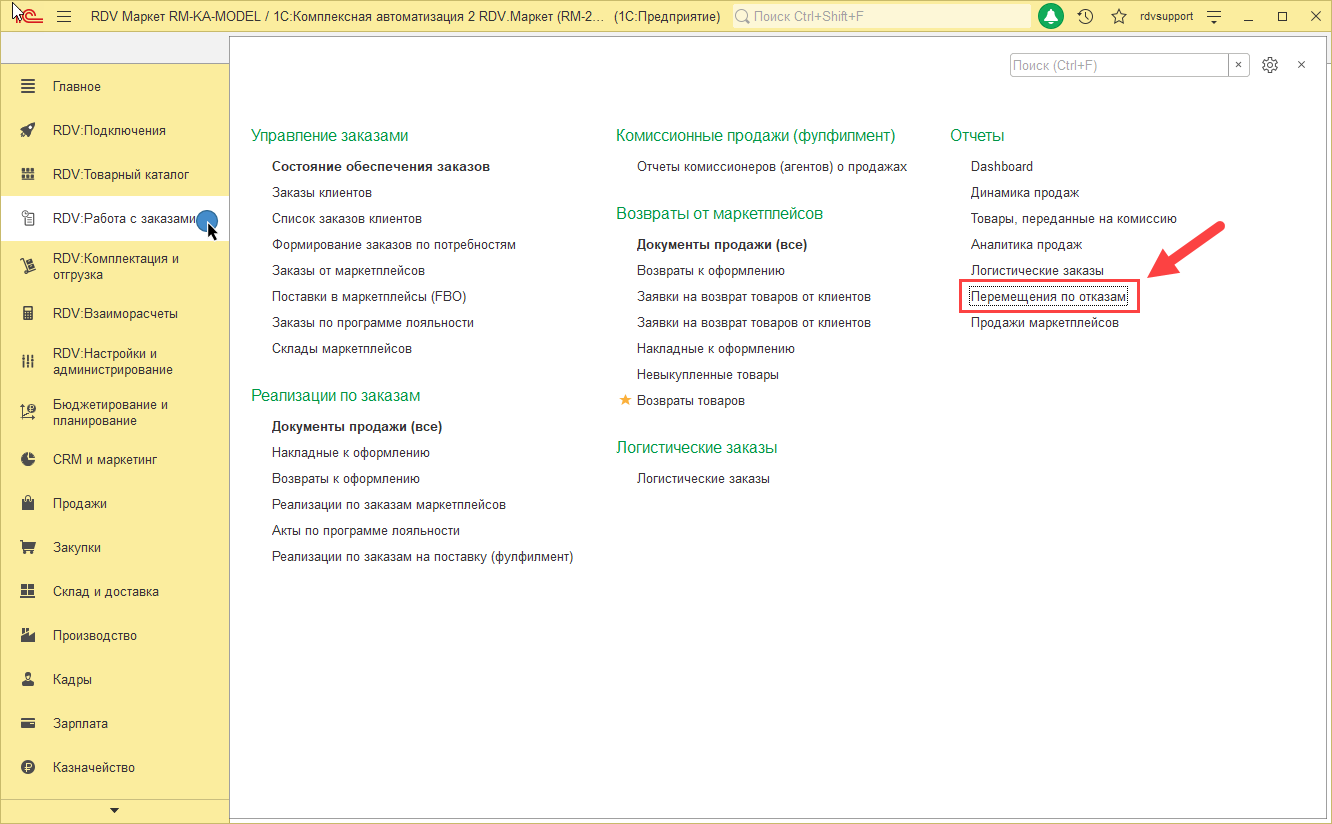Open Состояние обеспечения заказов

tap(381, 167)
